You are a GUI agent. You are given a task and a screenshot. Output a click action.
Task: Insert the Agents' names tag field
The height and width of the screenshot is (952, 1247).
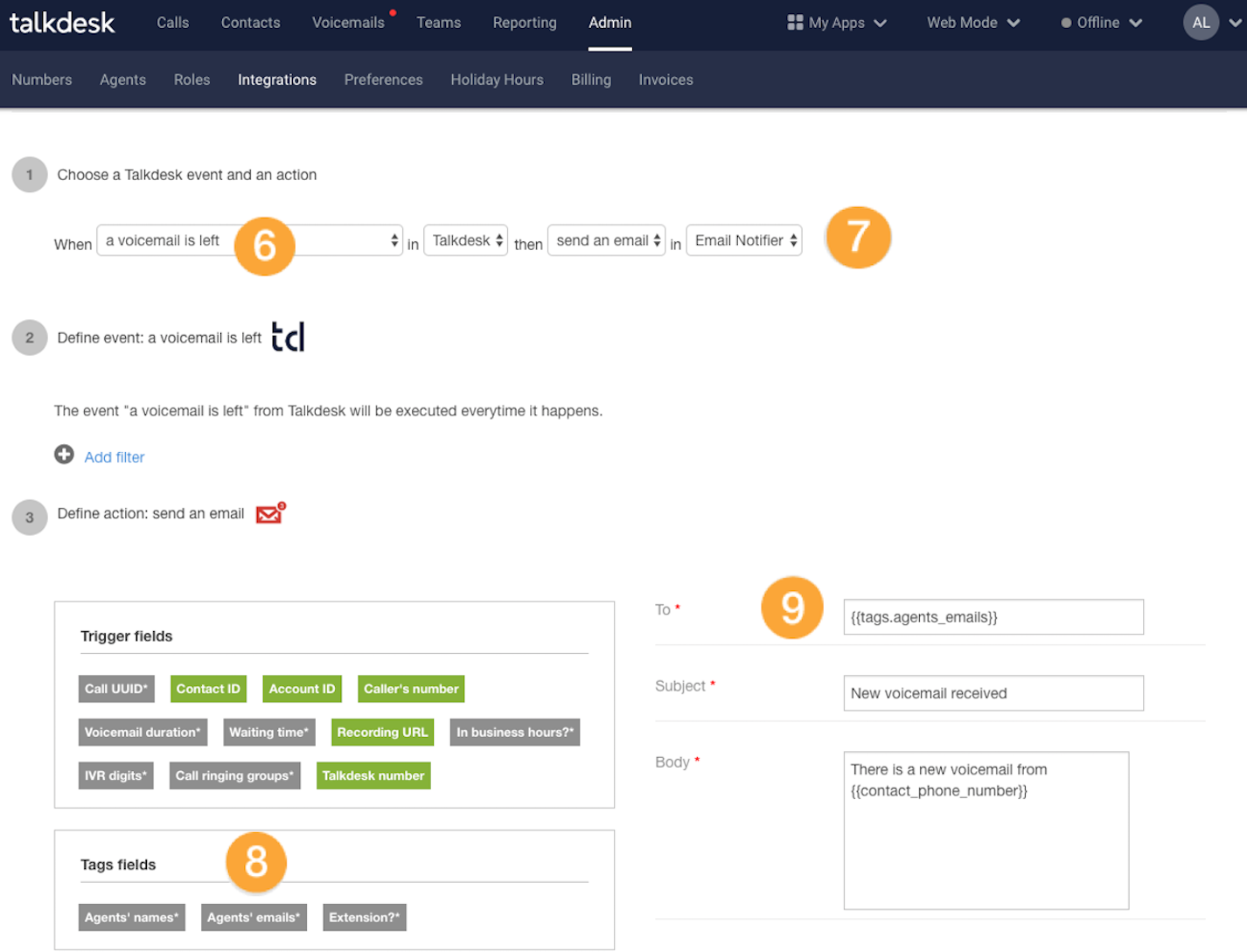[x=131, y=917]
